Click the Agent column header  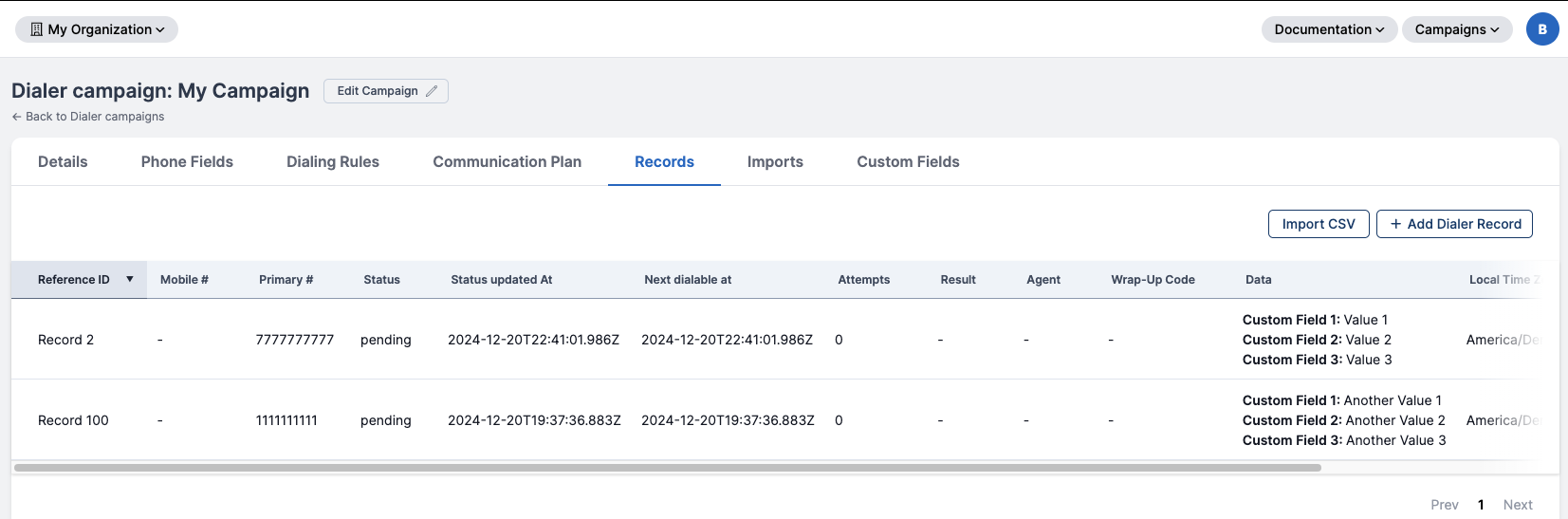click(1043, 280)
